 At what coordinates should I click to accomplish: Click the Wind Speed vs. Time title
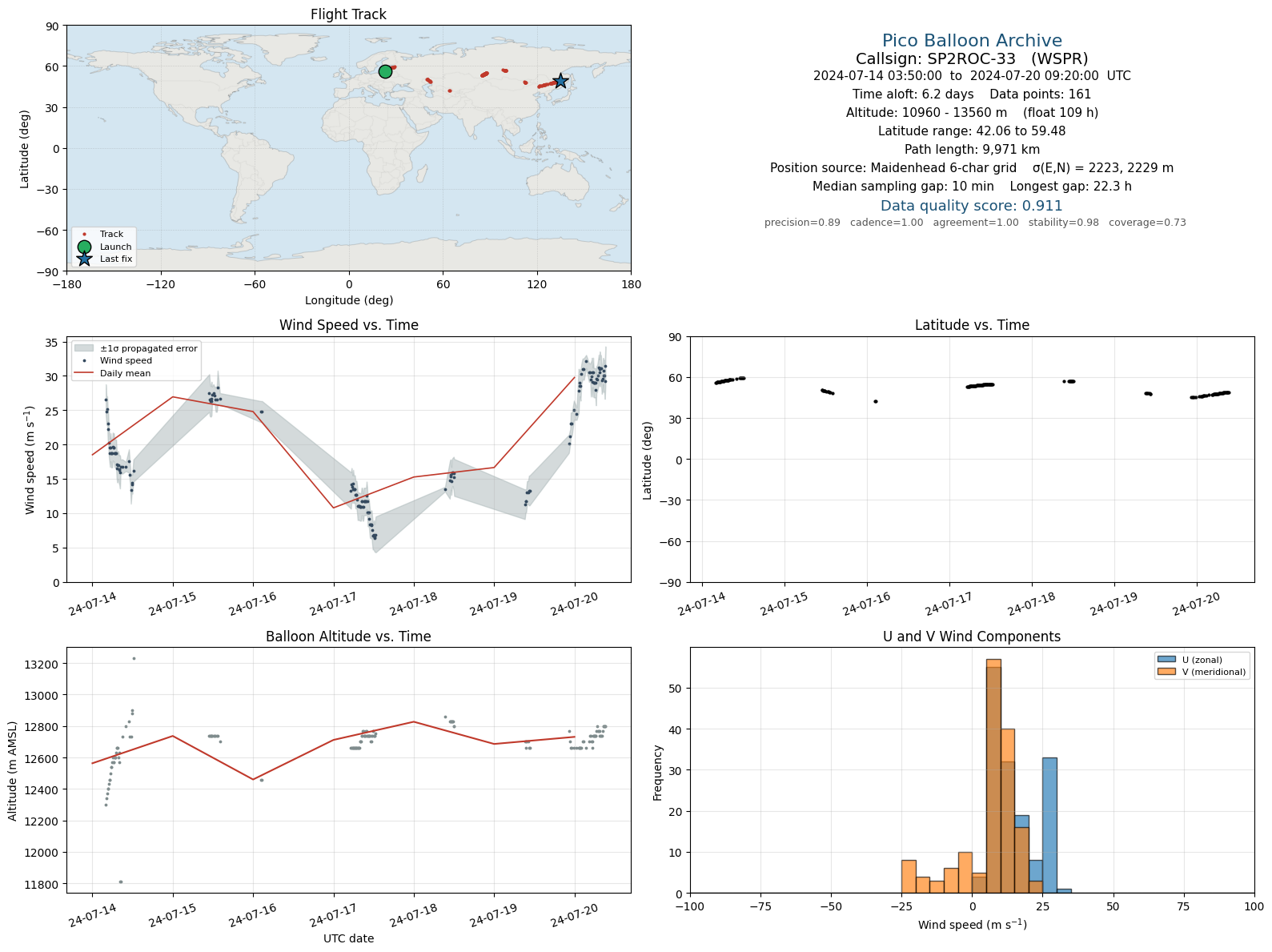click(348, 325)
